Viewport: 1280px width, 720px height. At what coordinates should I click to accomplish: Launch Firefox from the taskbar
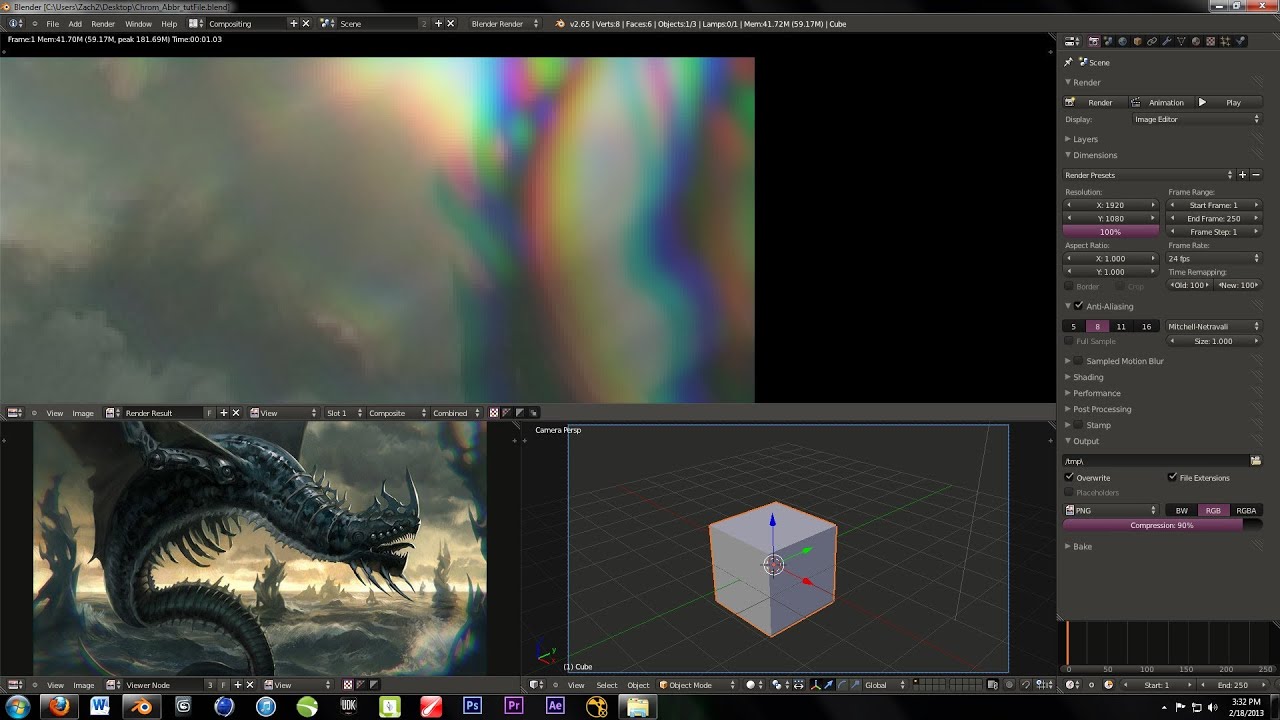pos(59,706)
